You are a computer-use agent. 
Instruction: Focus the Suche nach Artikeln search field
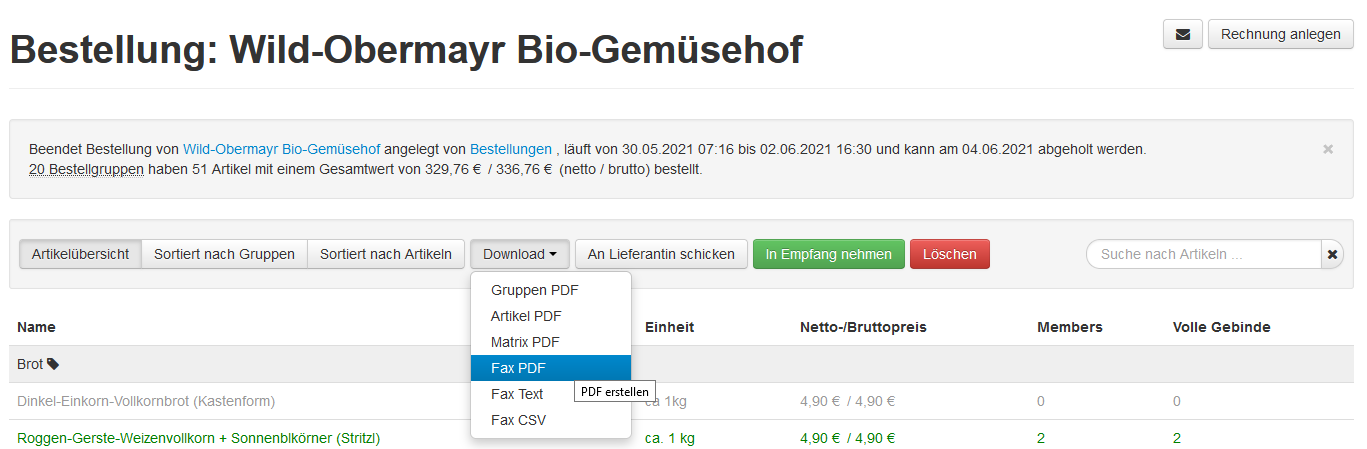coord(1204,255)
